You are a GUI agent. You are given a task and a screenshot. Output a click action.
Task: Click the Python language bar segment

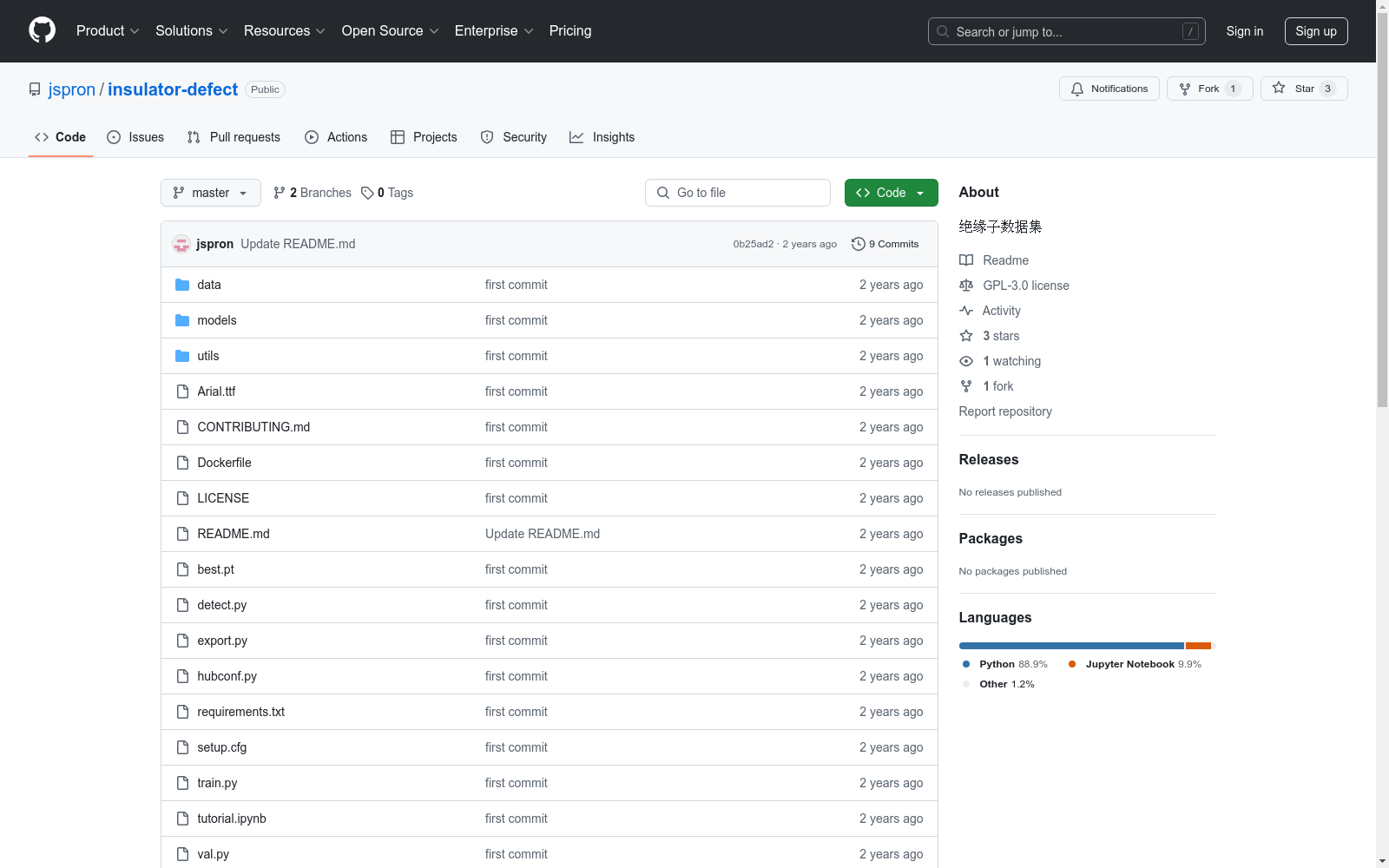(x=1071, y=646)
